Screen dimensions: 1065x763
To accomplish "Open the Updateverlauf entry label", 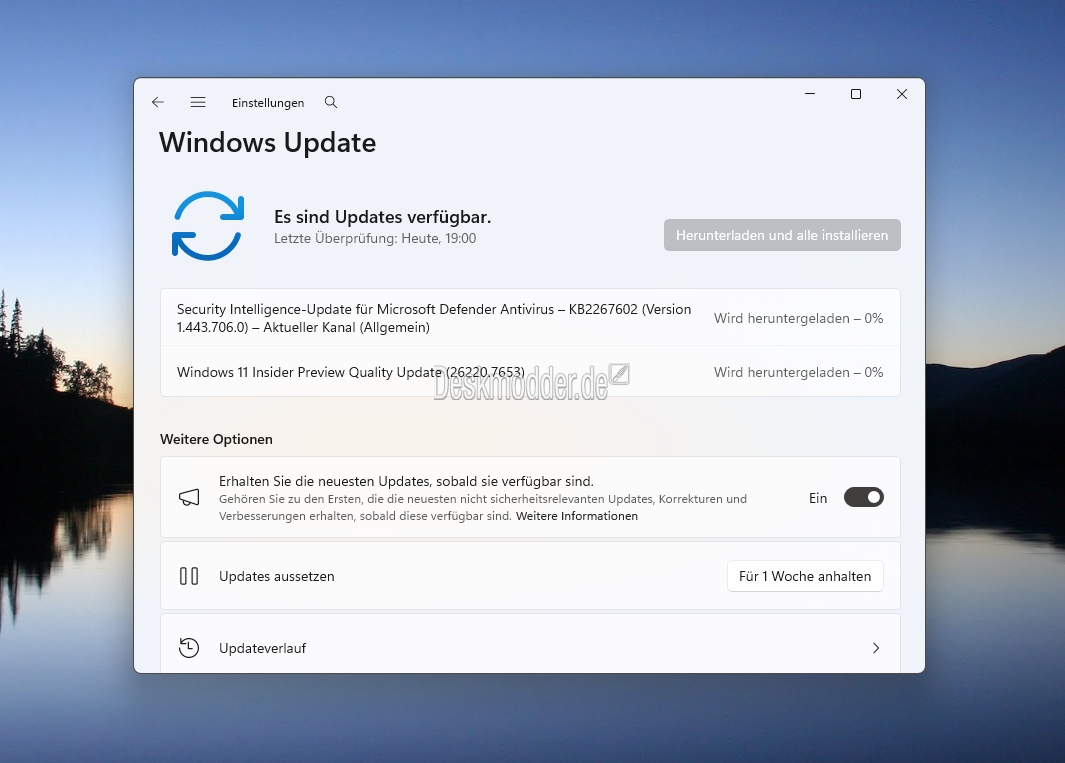I will pyautogui.click(x=262, y=648).
